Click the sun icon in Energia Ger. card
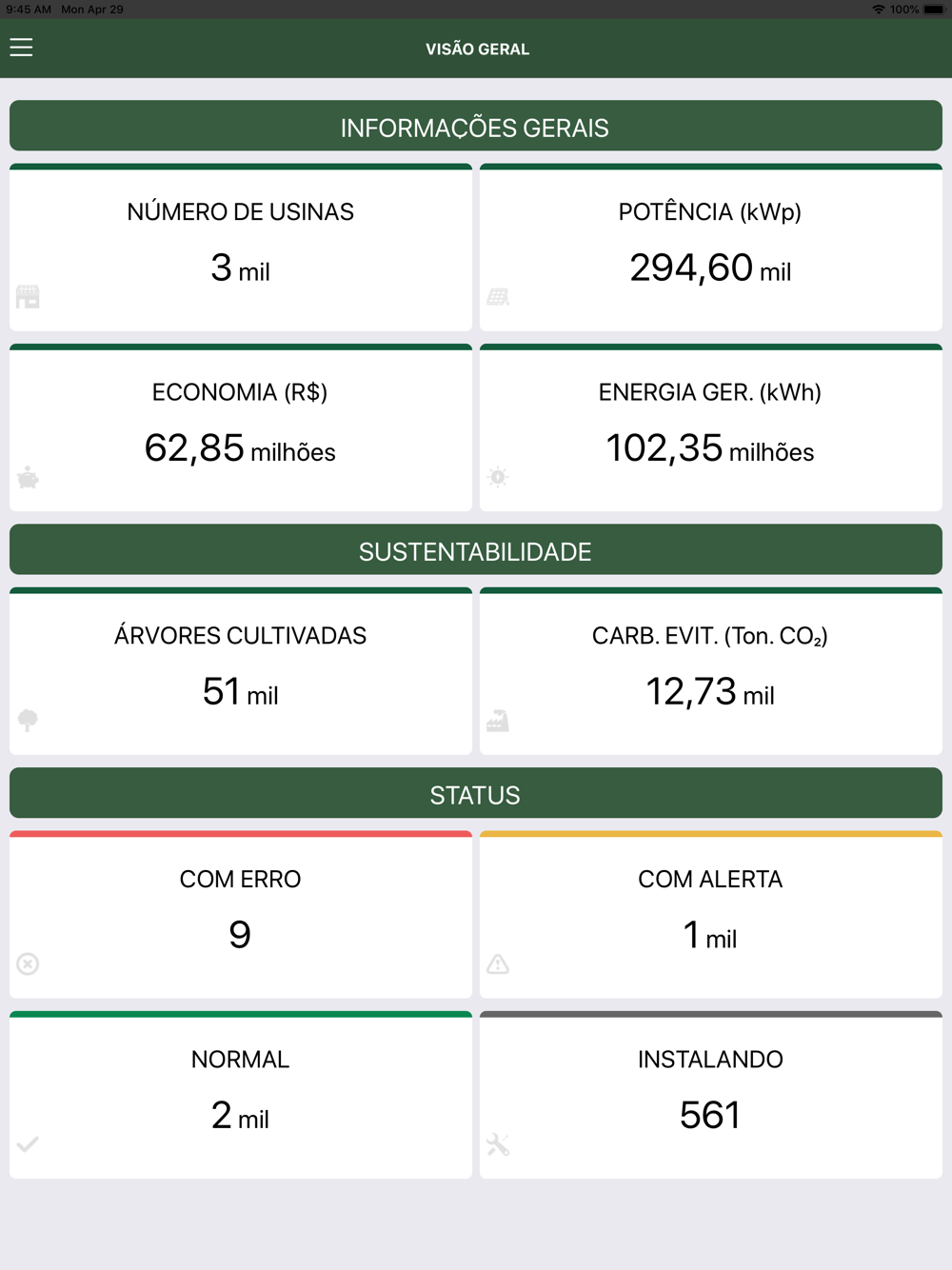The width and height of the screenshot is (952, 1270). coord(498,477)
